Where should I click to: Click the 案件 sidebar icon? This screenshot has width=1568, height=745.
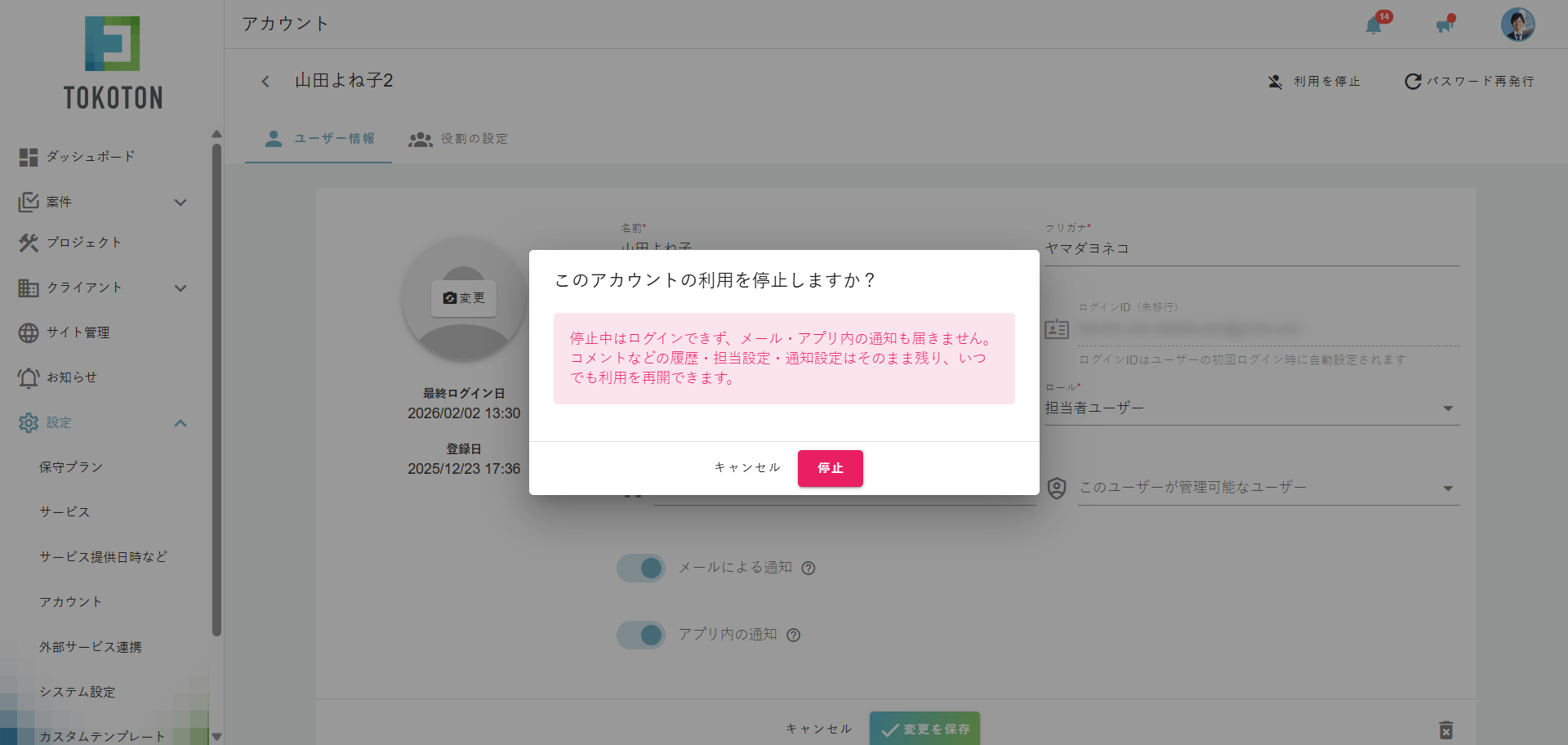[29, 202]
